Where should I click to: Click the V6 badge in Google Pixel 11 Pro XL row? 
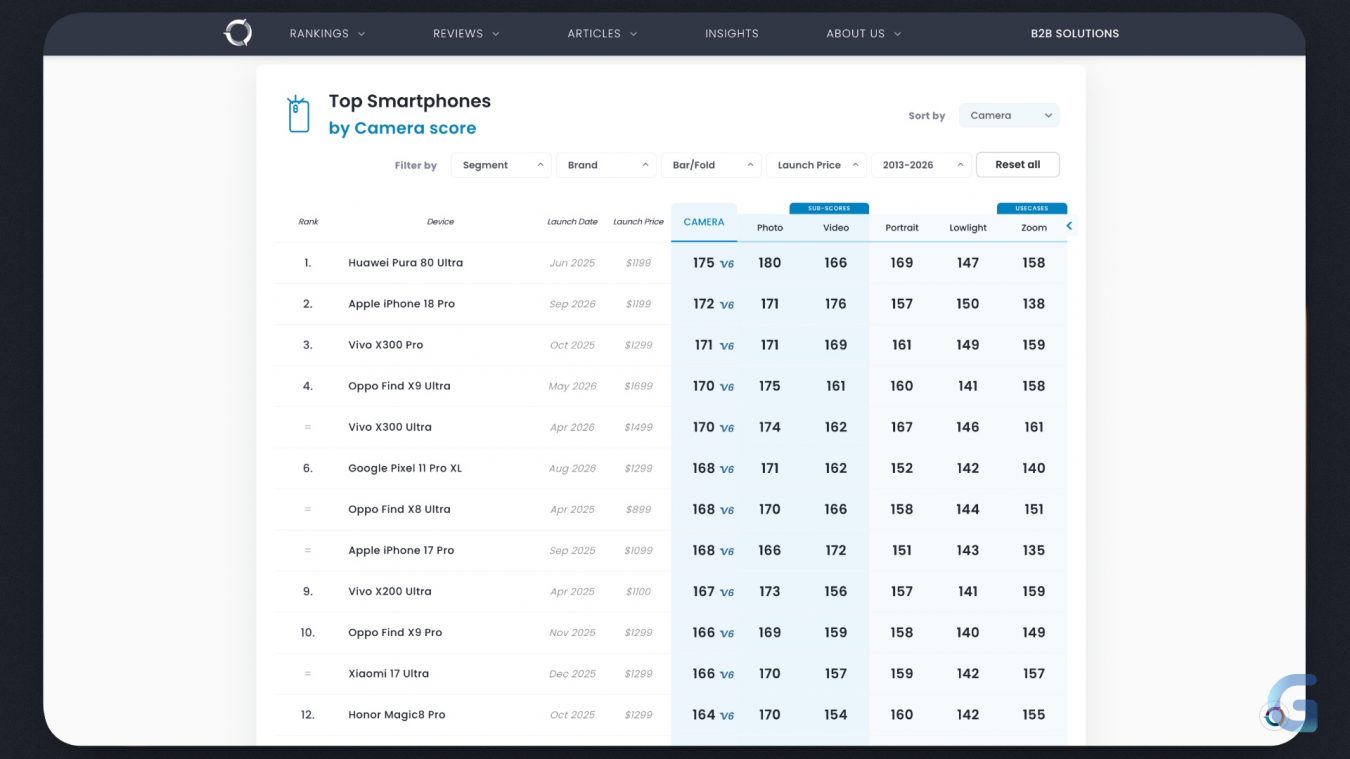(x=727, y=469)
